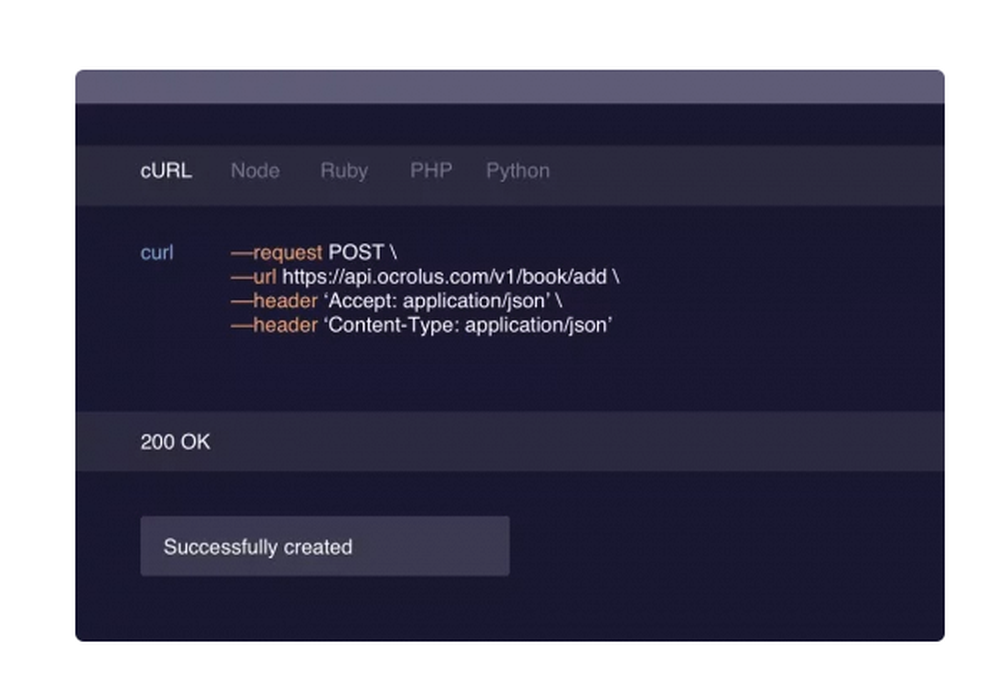This screenshot has width=1000, height=698.
Task: View the PHP code sample
Action: pos(430,170)
